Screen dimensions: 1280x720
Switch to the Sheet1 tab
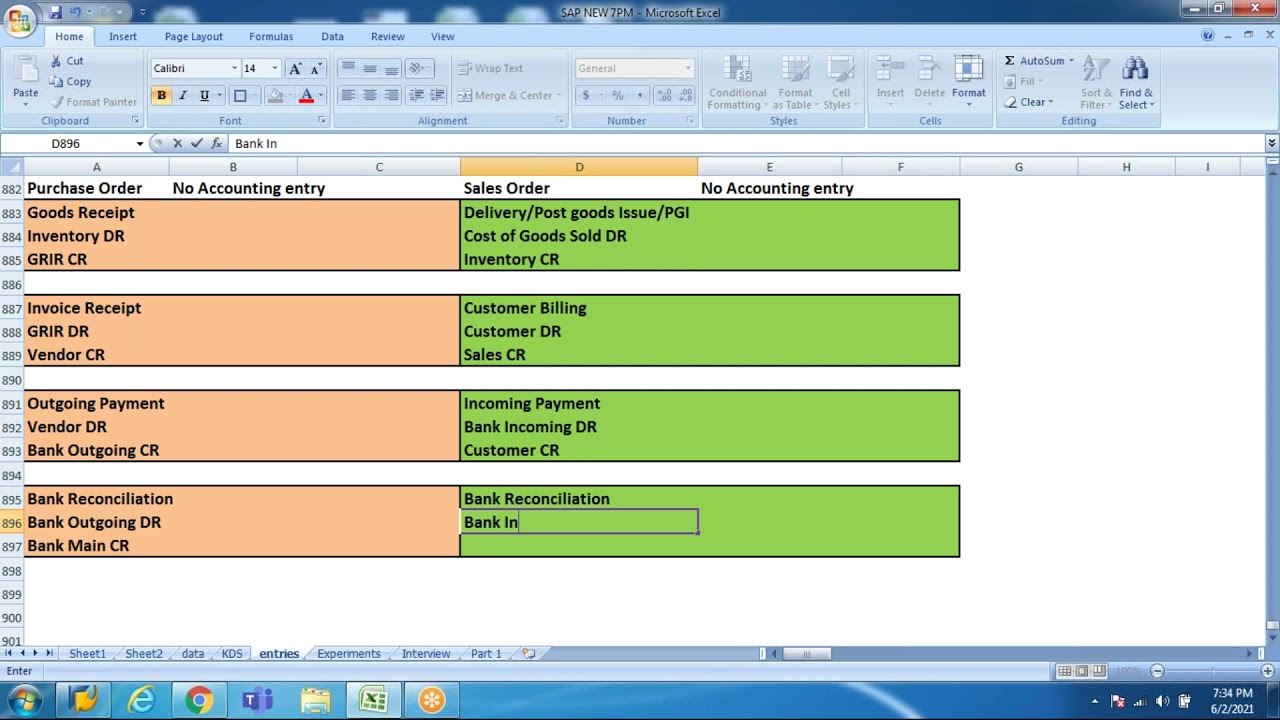[x=87, y=653]
